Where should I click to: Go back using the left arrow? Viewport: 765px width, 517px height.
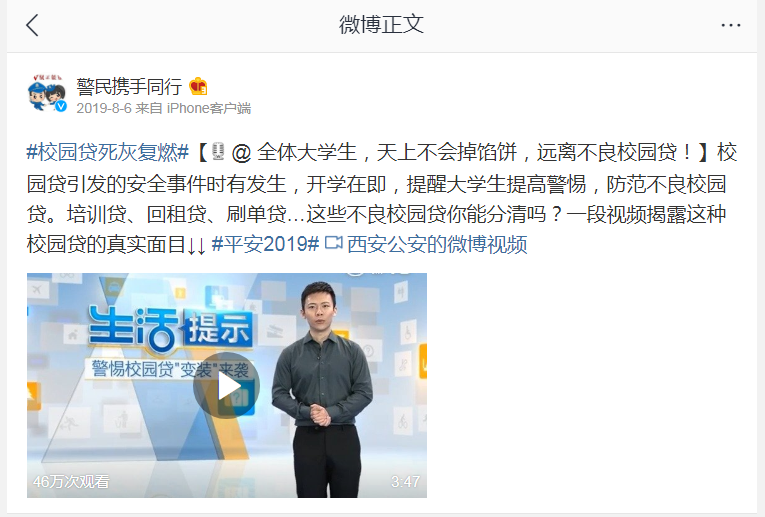pyautogui.click(x=32, y=25)
